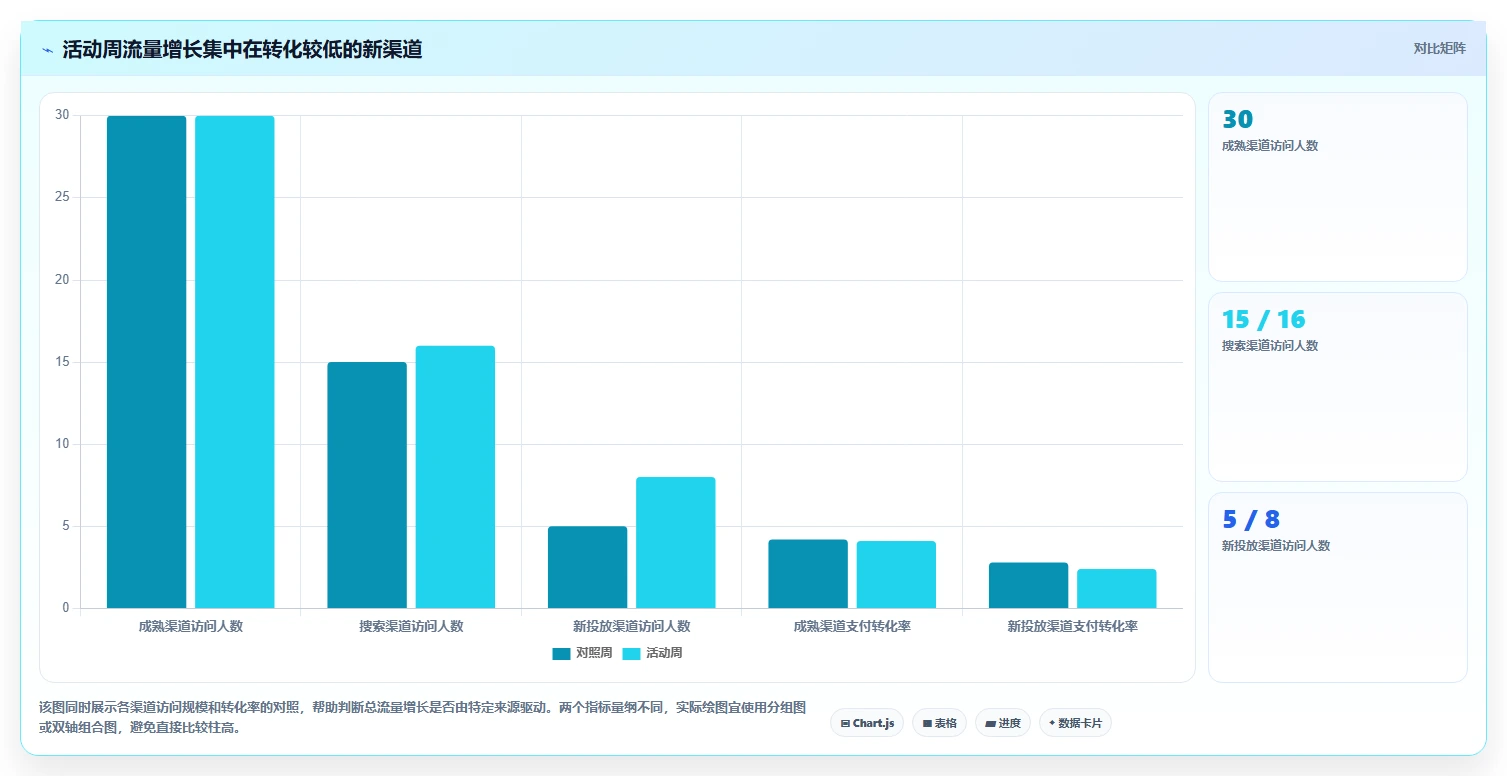Select the 数据卡片 tag chip

(x=1075, y=722)
